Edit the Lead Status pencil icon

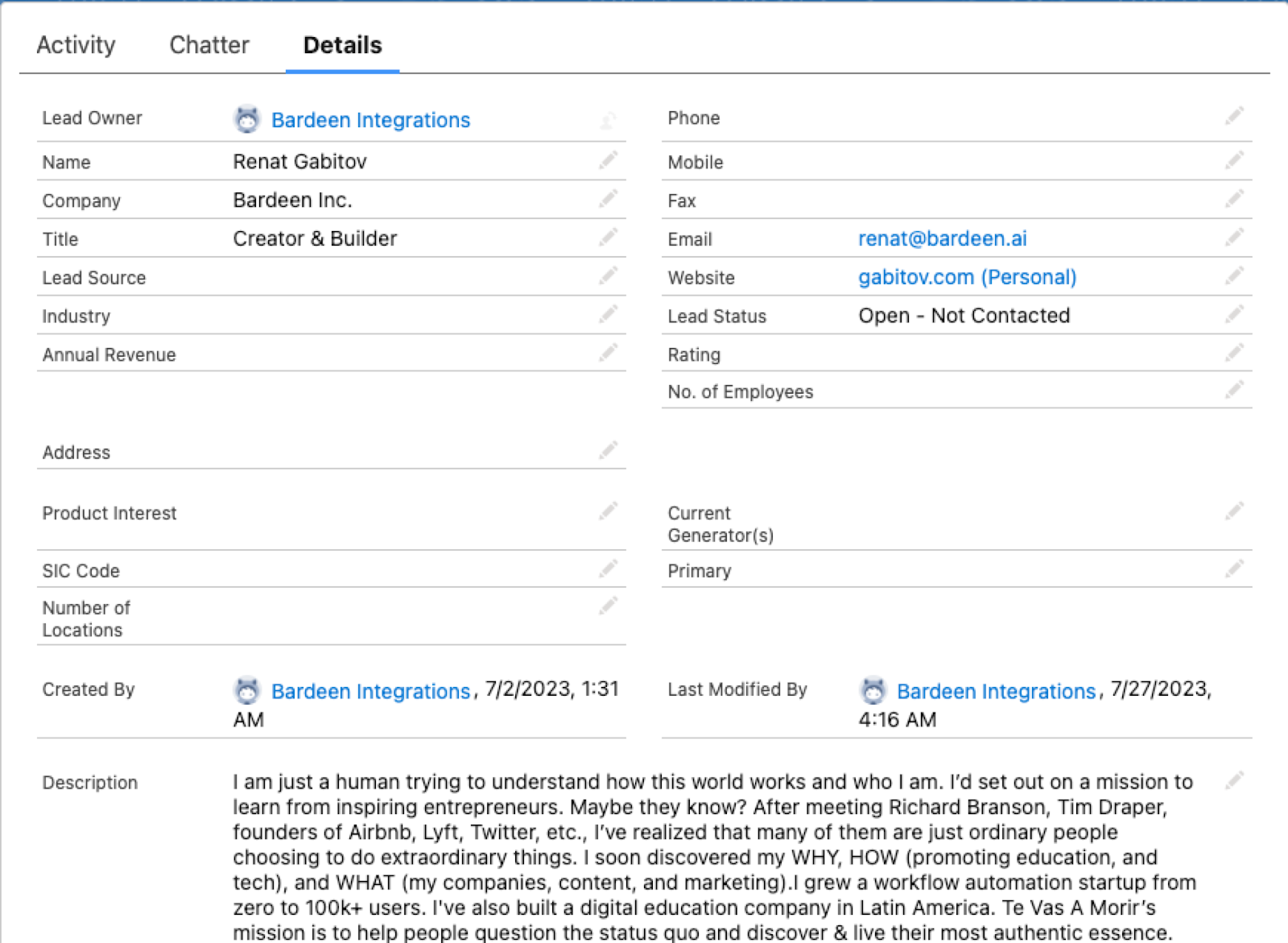pyautogui.click(x=1234, y=314)
